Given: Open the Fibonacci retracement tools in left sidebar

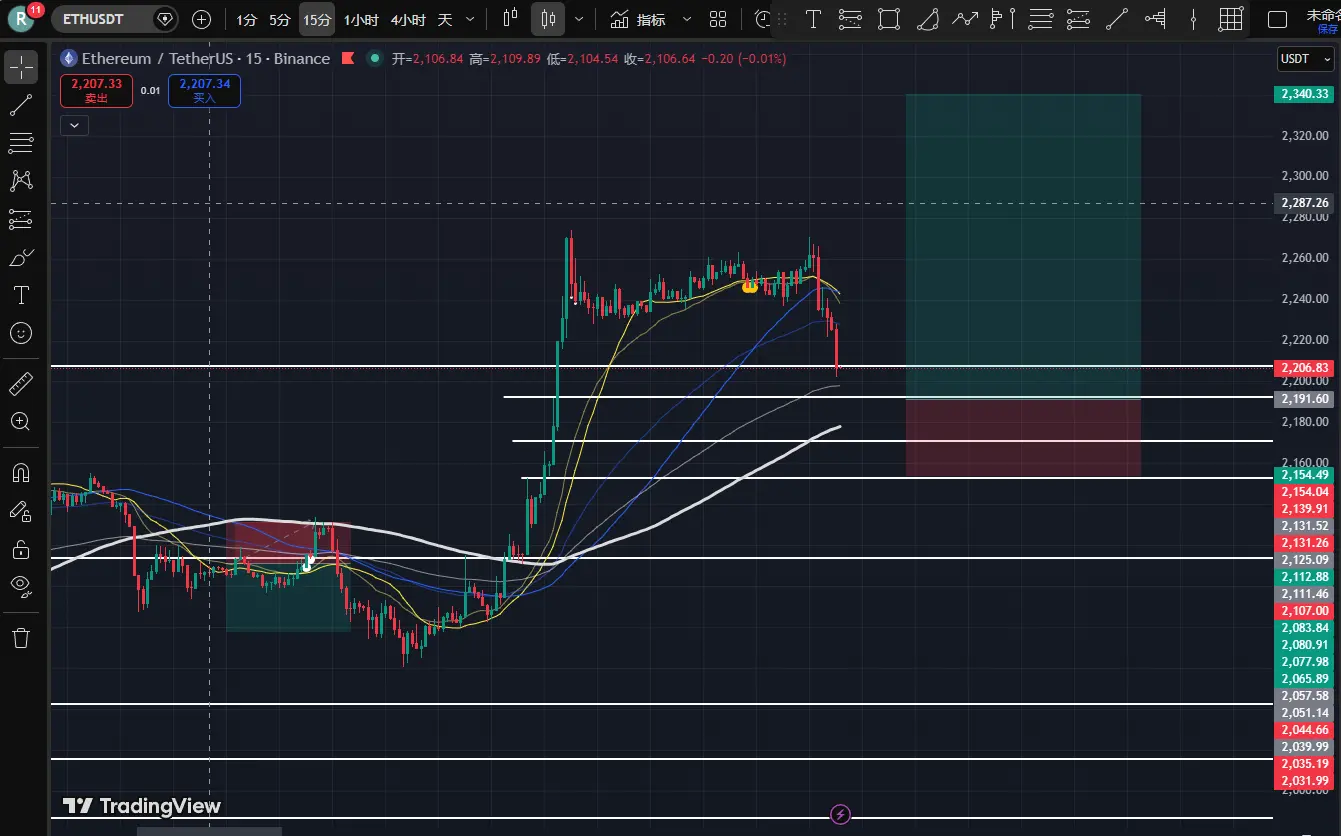Looking at the screenshot, I should [21, 143].
